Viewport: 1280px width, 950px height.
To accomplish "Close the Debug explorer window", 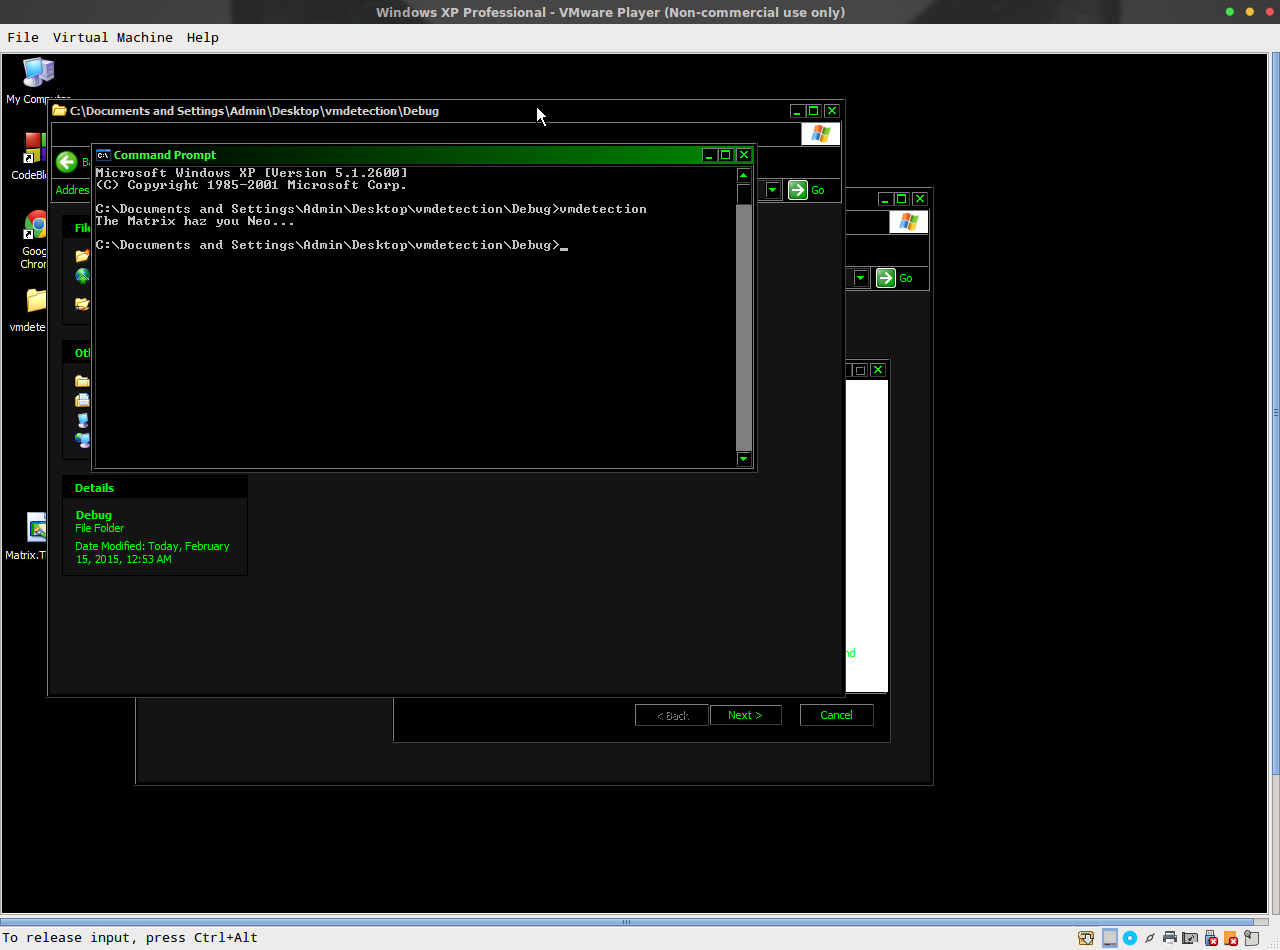I will tap(832, 111).
